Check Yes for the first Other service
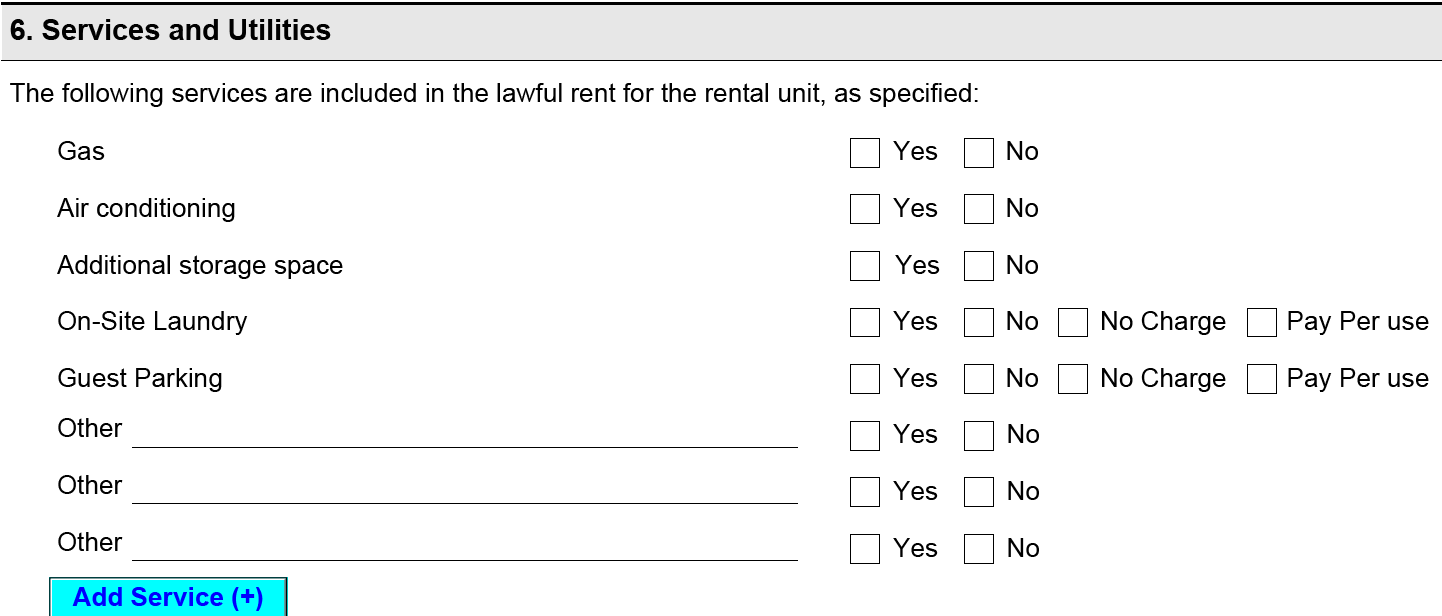Image resolution: width=1442 pixels, height=616 pixels. click(x=864, y=436)
